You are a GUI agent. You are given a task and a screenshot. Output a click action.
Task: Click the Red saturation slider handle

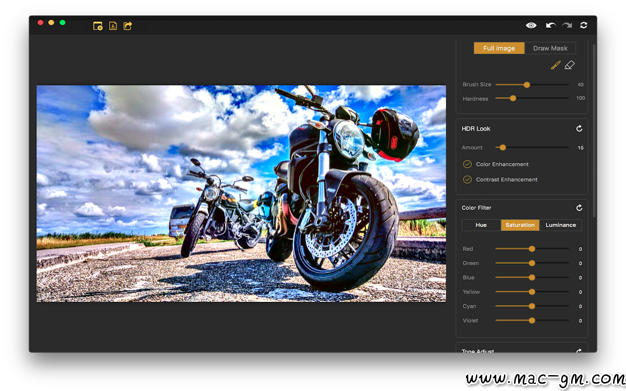pyautogui.click(x=532, y=249)
